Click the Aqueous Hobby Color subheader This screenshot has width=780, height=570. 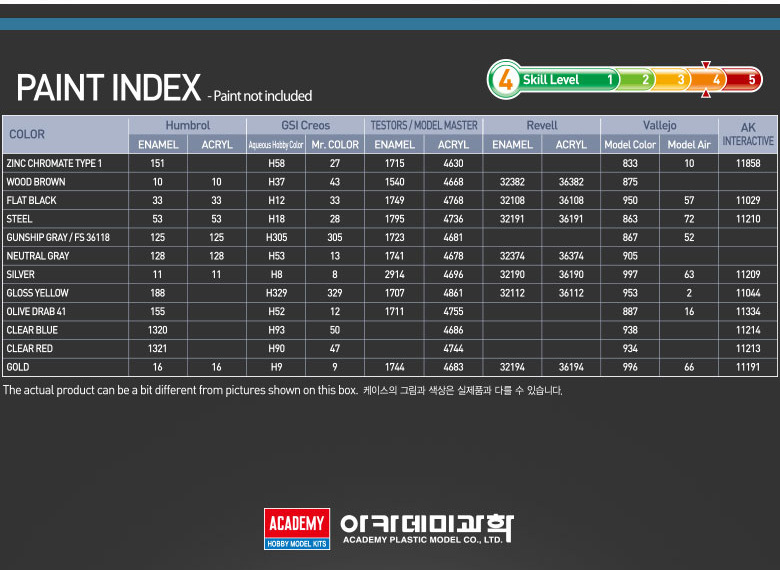click(276, 145)
